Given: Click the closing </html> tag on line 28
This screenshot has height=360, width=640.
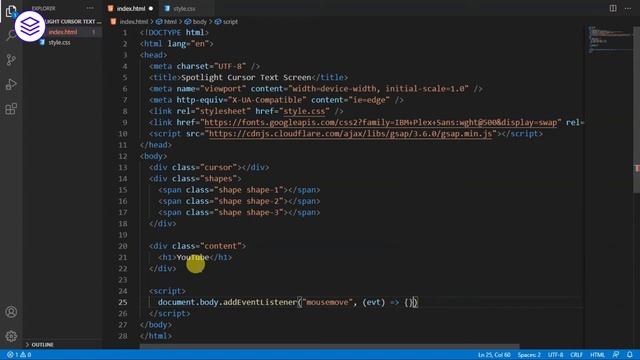Looking at the screenshot, I should (x=156, y=336).
